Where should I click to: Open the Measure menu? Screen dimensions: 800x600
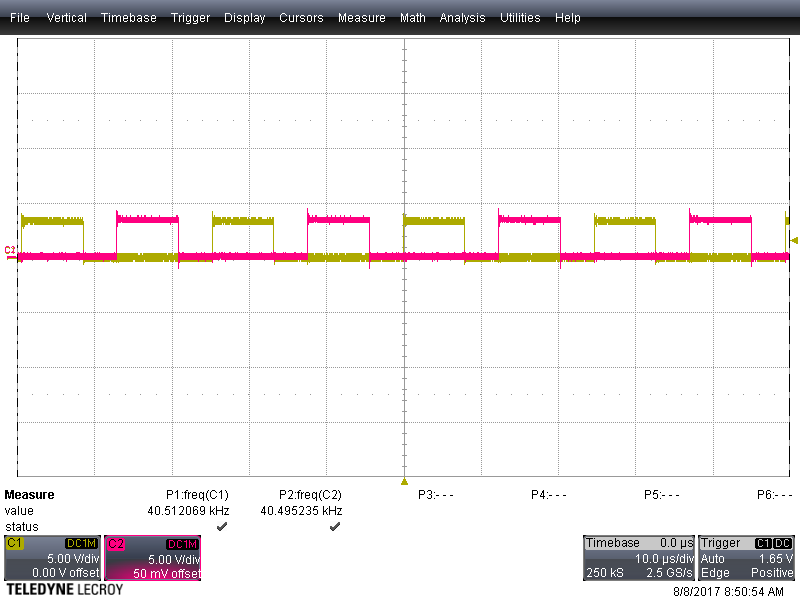362,18
